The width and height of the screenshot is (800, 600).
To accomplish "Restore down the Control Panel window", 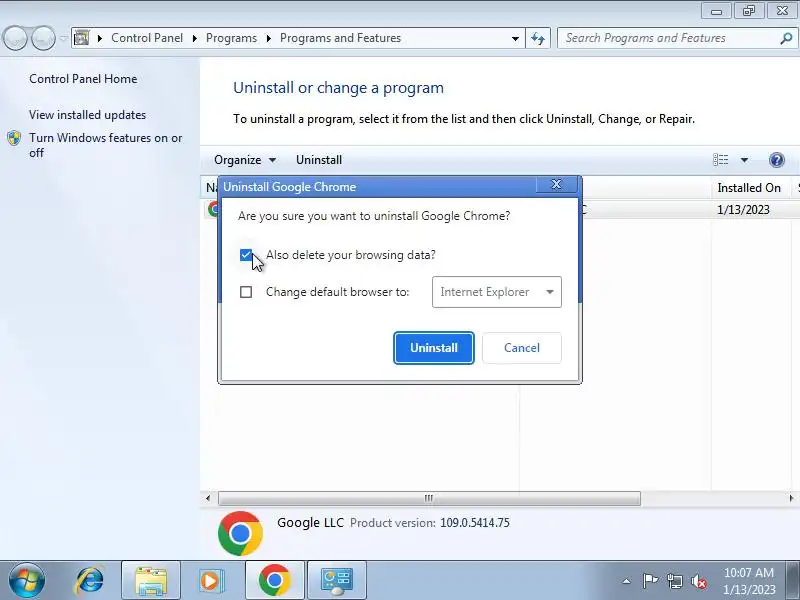I will pyautogui.click(x=748, y=11).
